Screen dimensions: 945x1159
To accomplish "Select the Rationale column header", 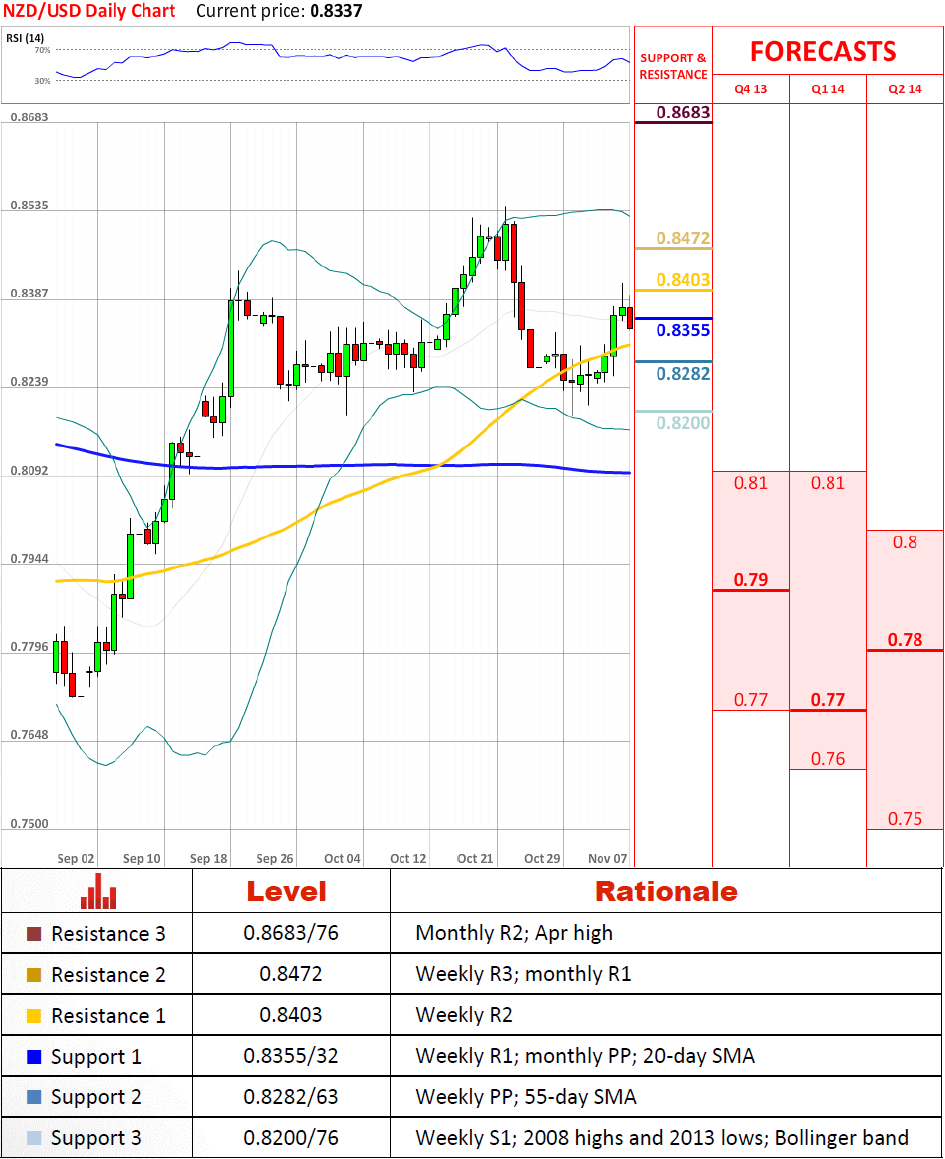I will pyautogui.click(x=666, y=891).
